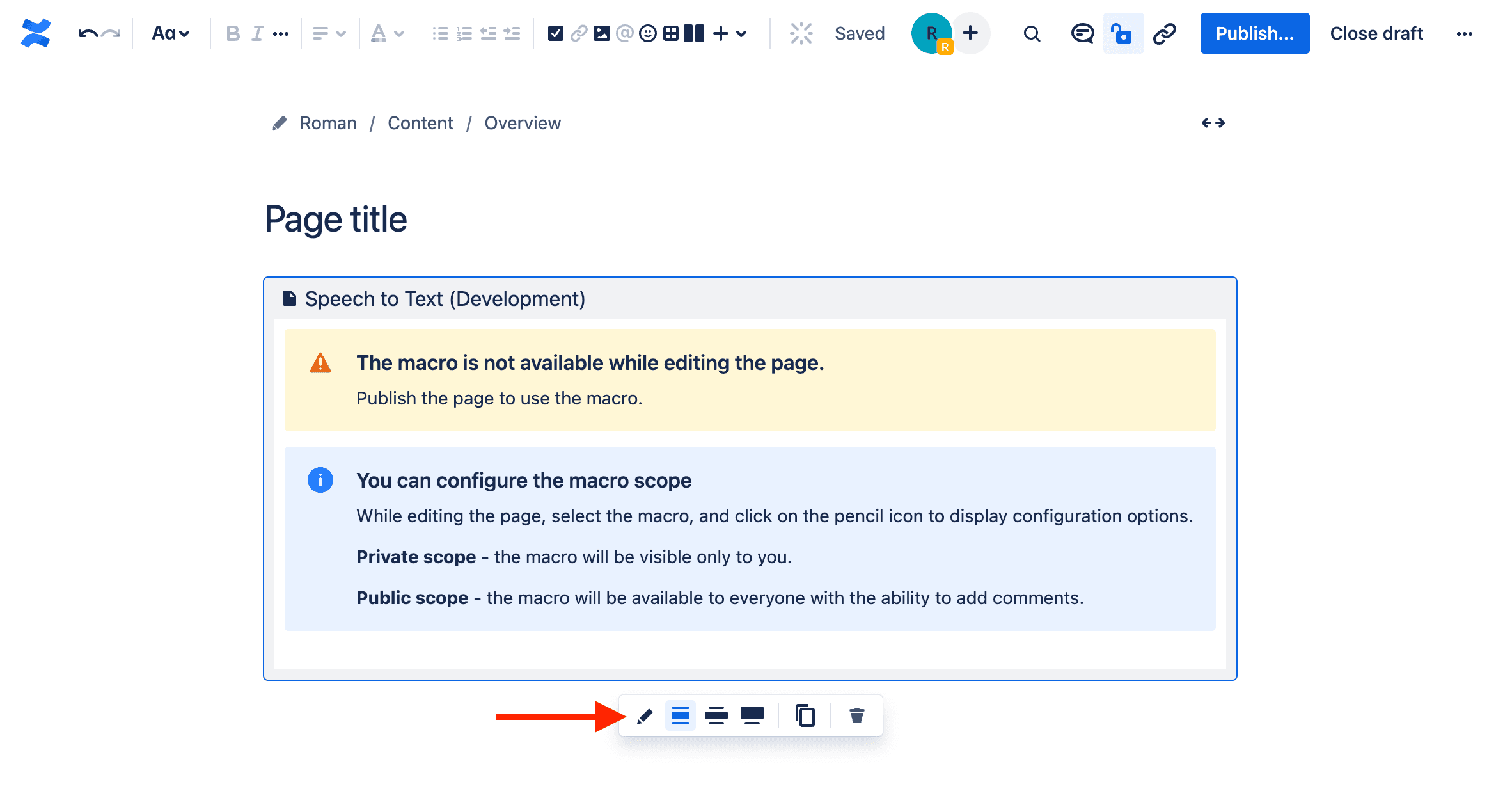The width and height of the screenshot is (1512, 791).
Task: Click Close draft
Action: point(1376,33)
